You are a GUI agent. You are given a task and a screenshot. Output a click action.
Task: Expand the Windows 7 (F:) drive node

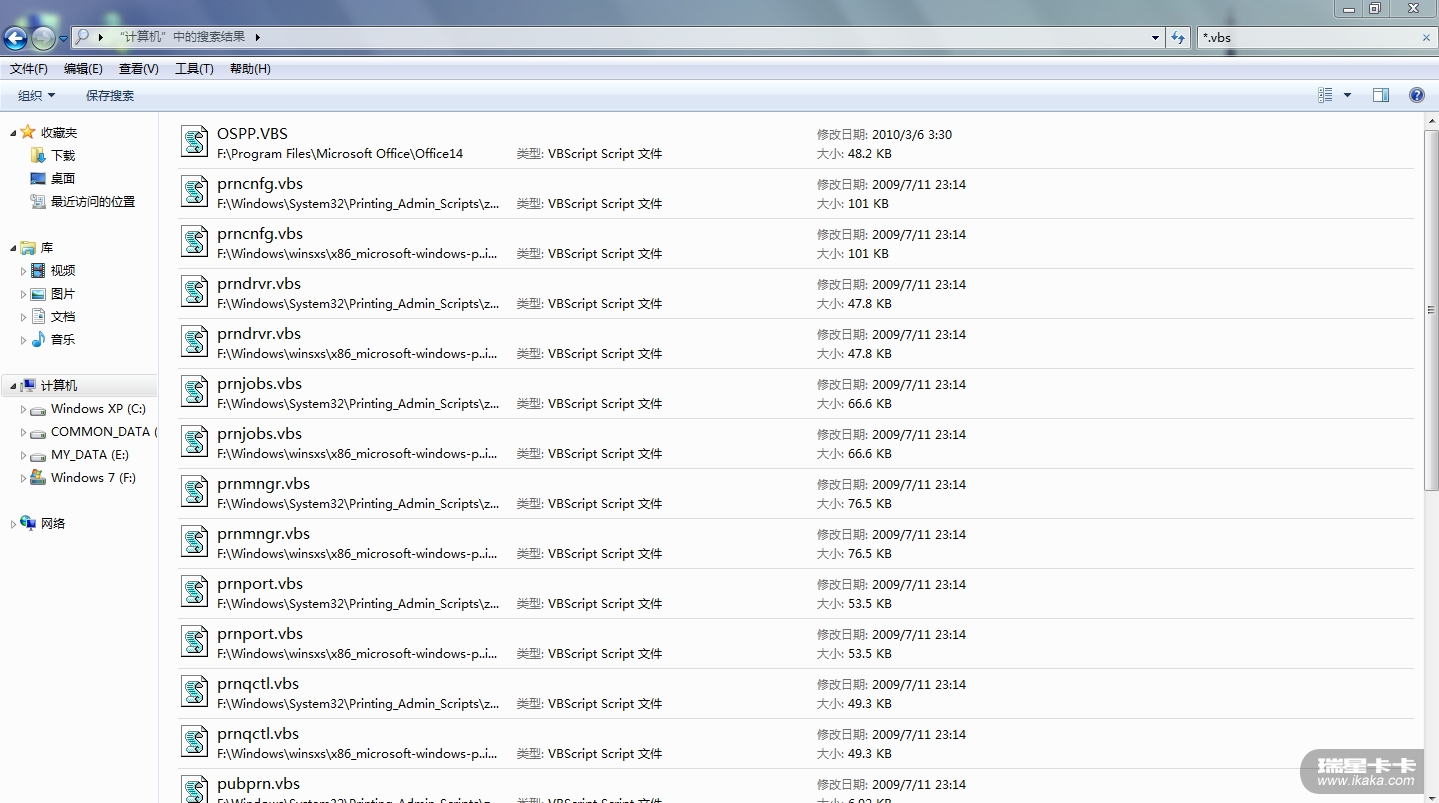[x=24, y=478]
